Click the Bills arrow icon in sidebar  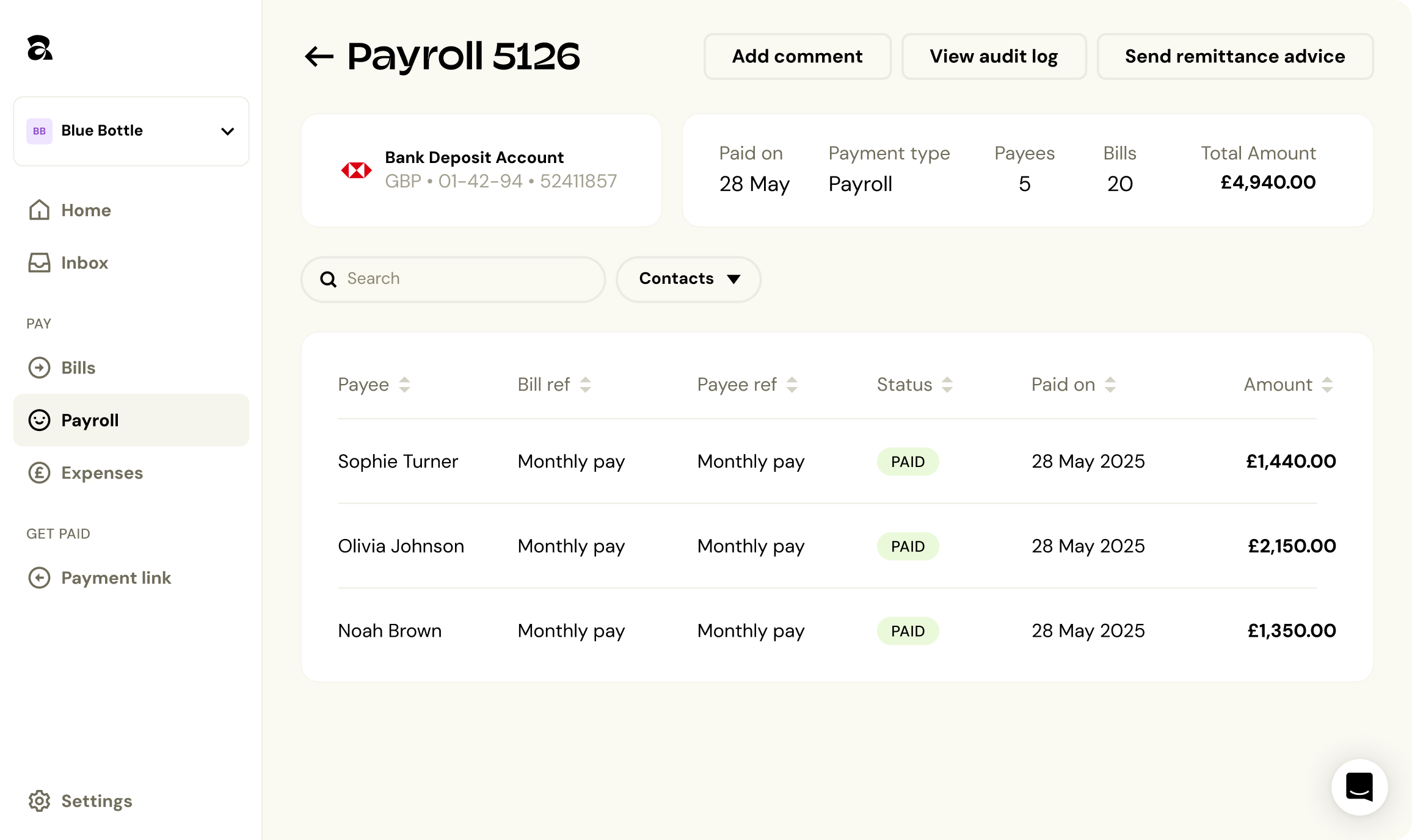point(38,367)
